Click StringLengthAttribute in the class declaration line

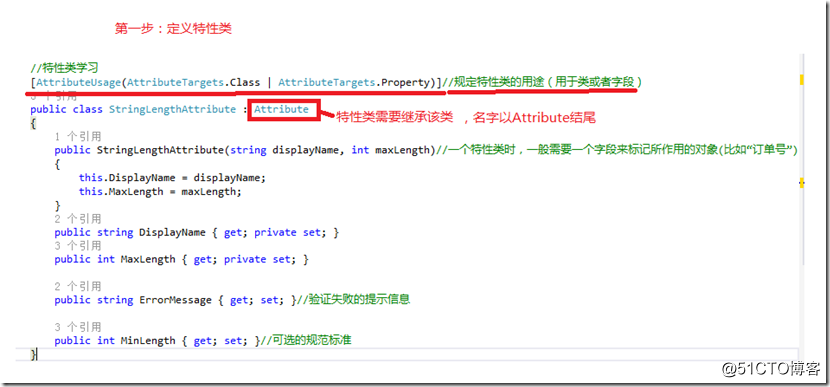[x=172, y=109]
